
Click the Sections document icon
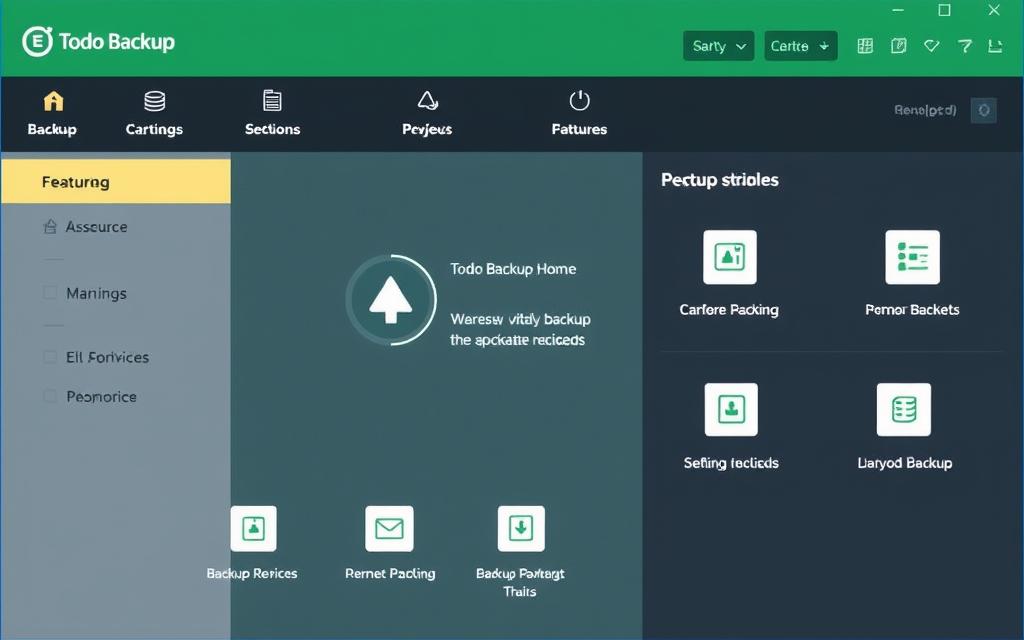[272, 101]
